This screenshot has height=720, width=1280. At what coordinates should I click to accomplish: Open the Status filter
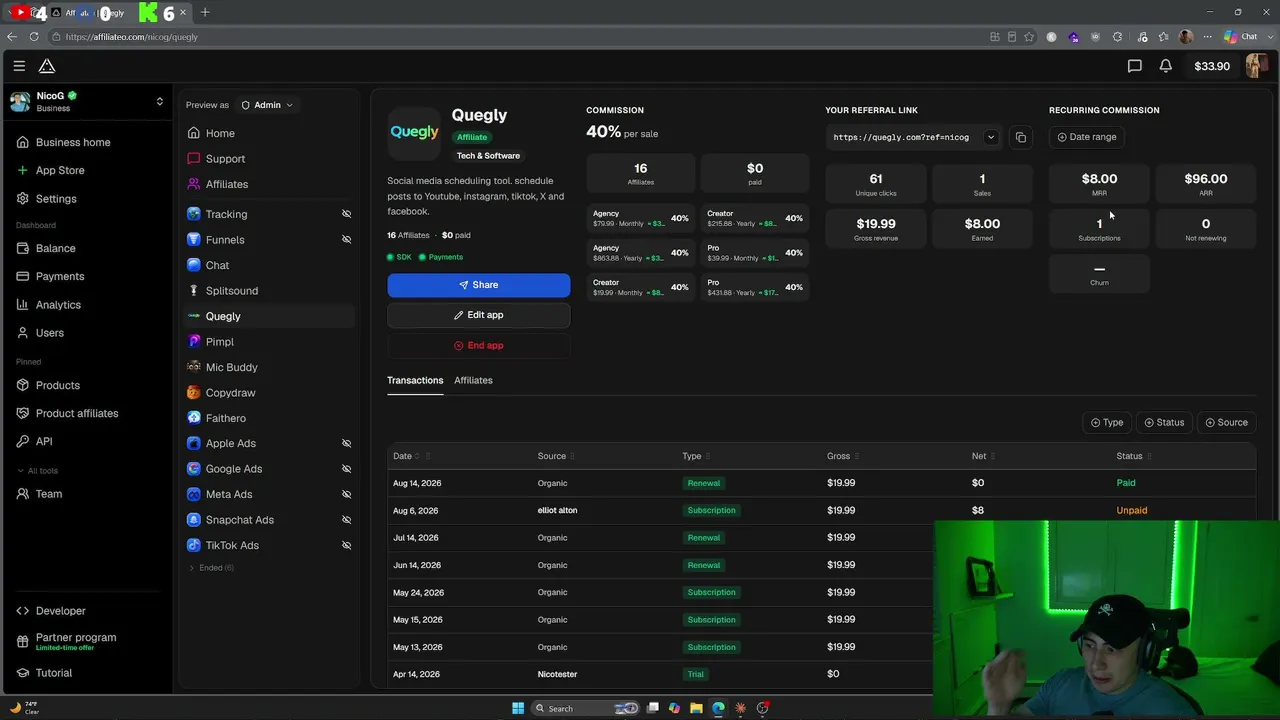coord(1164,423)
